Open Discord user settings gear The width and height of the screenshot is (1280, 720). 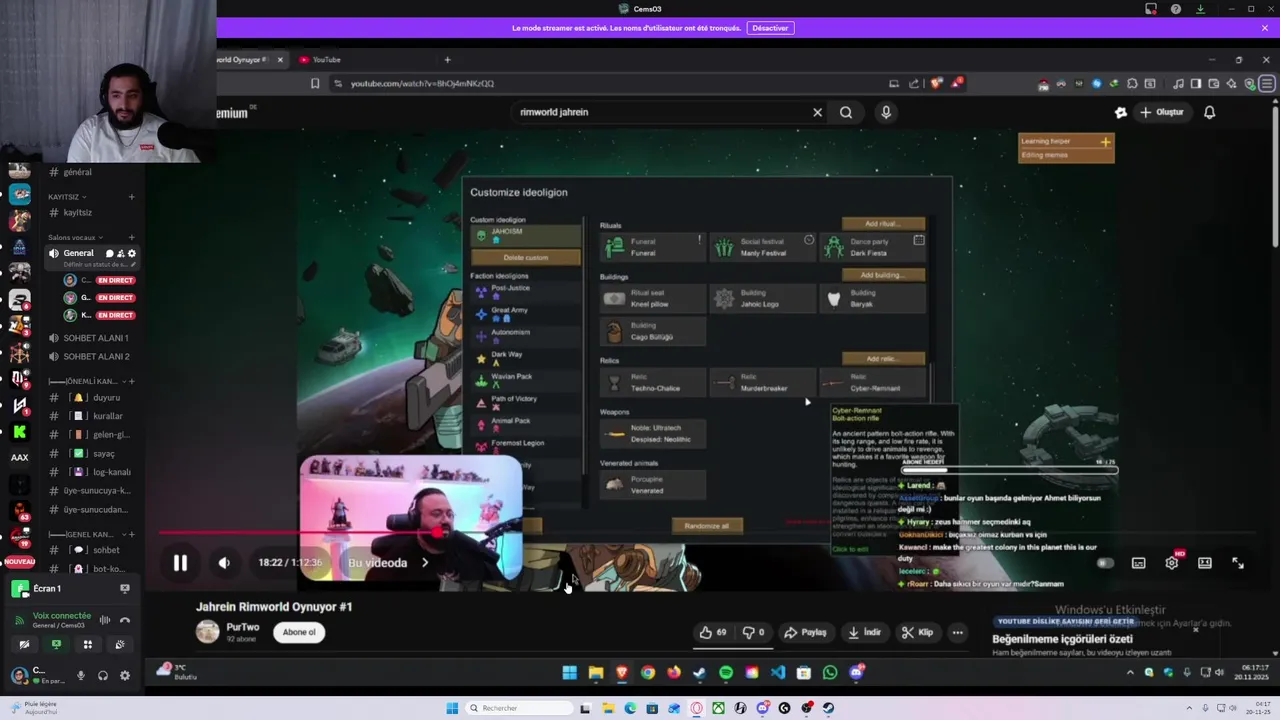click(x=125, y=676)
